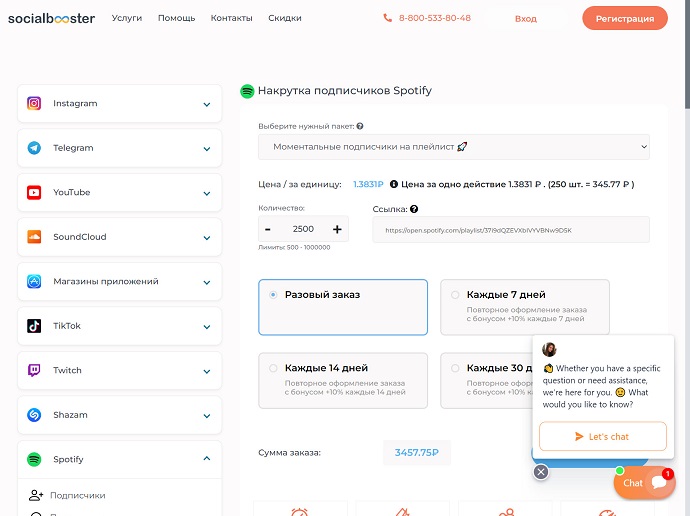Click the Накрутка подписчиков Spotify heading

coord(345,91)
